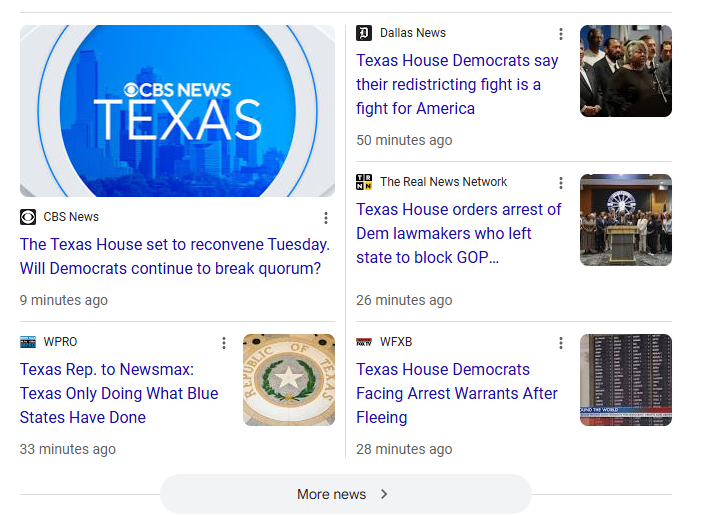Click the 'Dallas News' source name
Viewport: 701px width, 515px height.
pyautogui.click(x=413, y=33)
